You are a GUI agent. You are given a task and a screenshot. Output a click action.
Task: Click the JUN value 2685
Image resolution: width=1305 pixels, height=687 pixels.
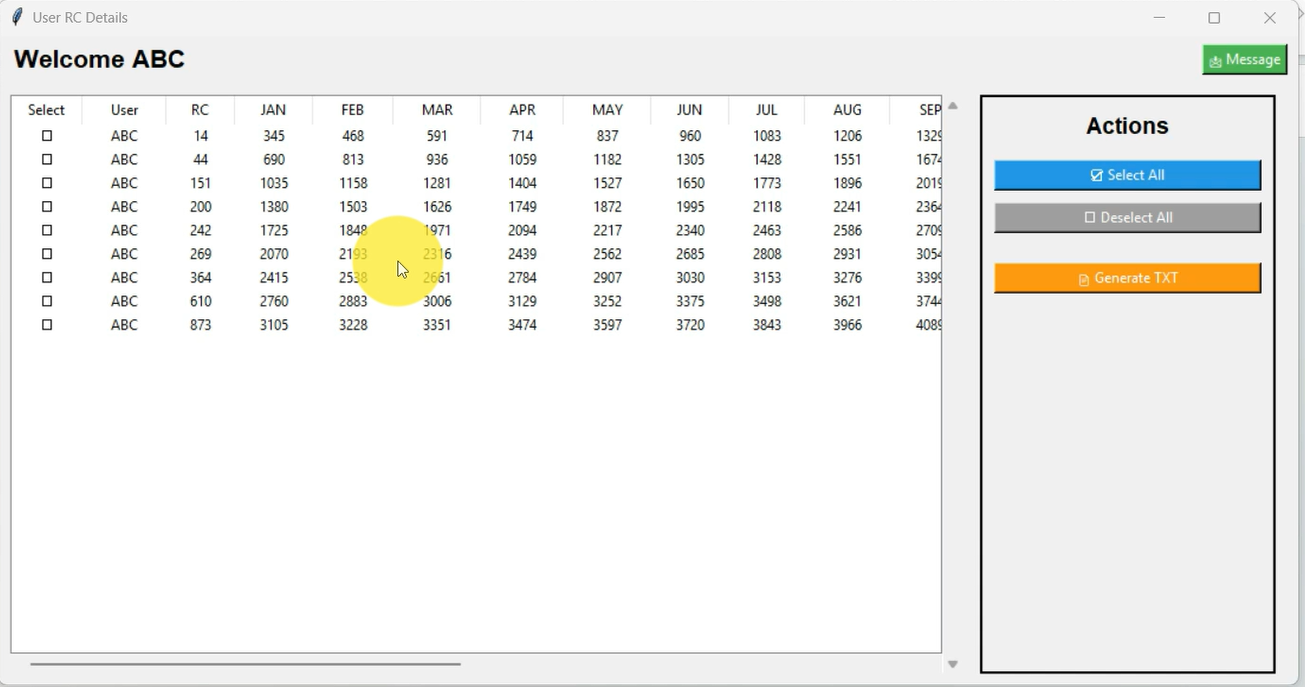tap(690, 254)
